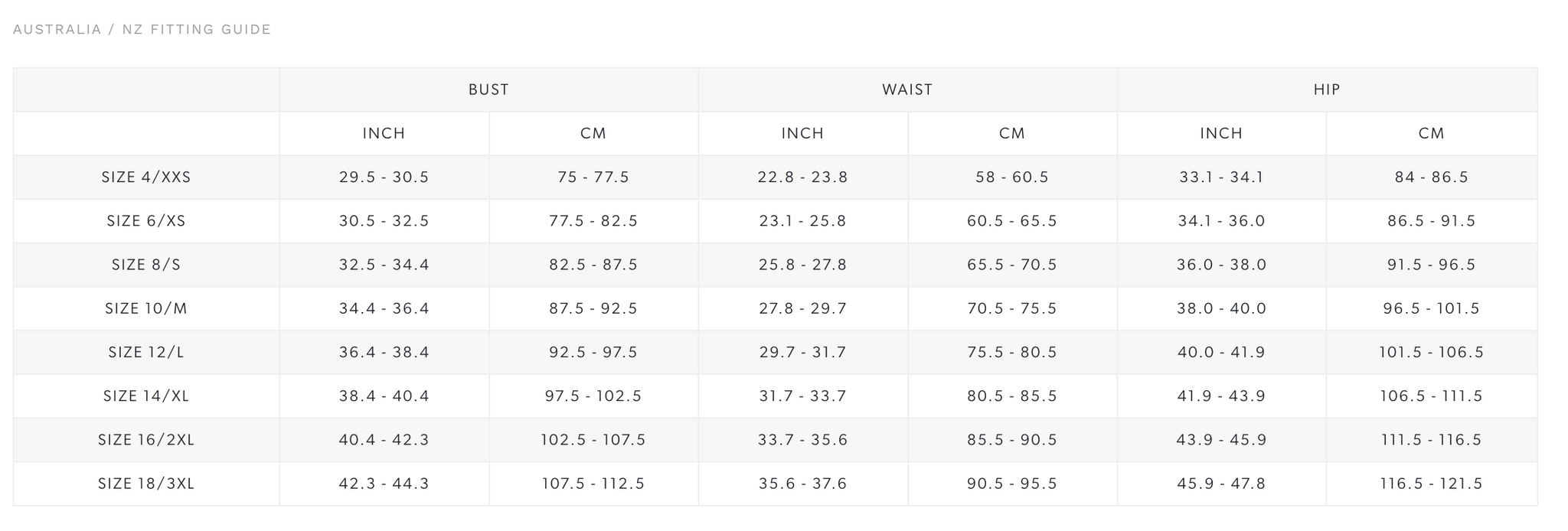Click the Australia / NZ Fitting Guide heading
Viewport: 1568px width, 531px height.
pos(142,29)
